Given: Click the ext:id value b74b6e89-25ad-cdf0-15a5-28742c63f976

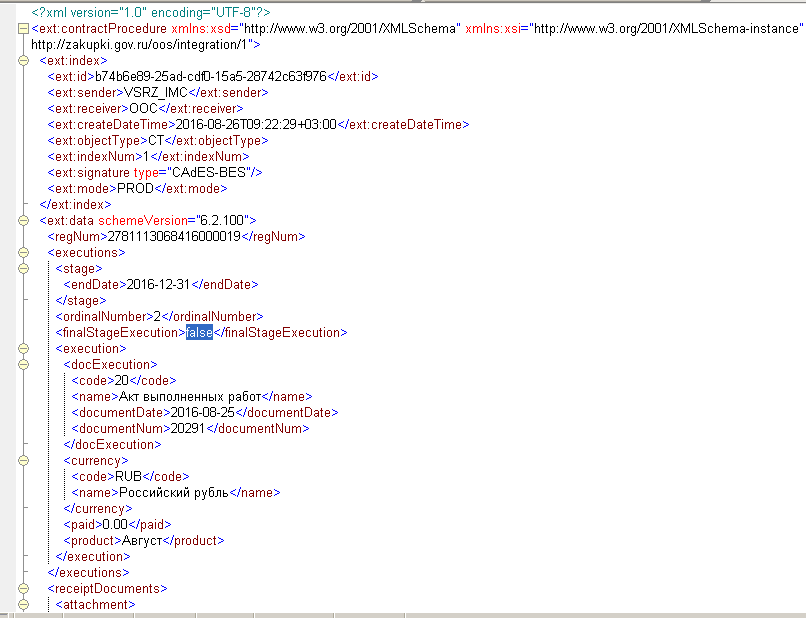Looking at the screenshot, I should point(211,77).
